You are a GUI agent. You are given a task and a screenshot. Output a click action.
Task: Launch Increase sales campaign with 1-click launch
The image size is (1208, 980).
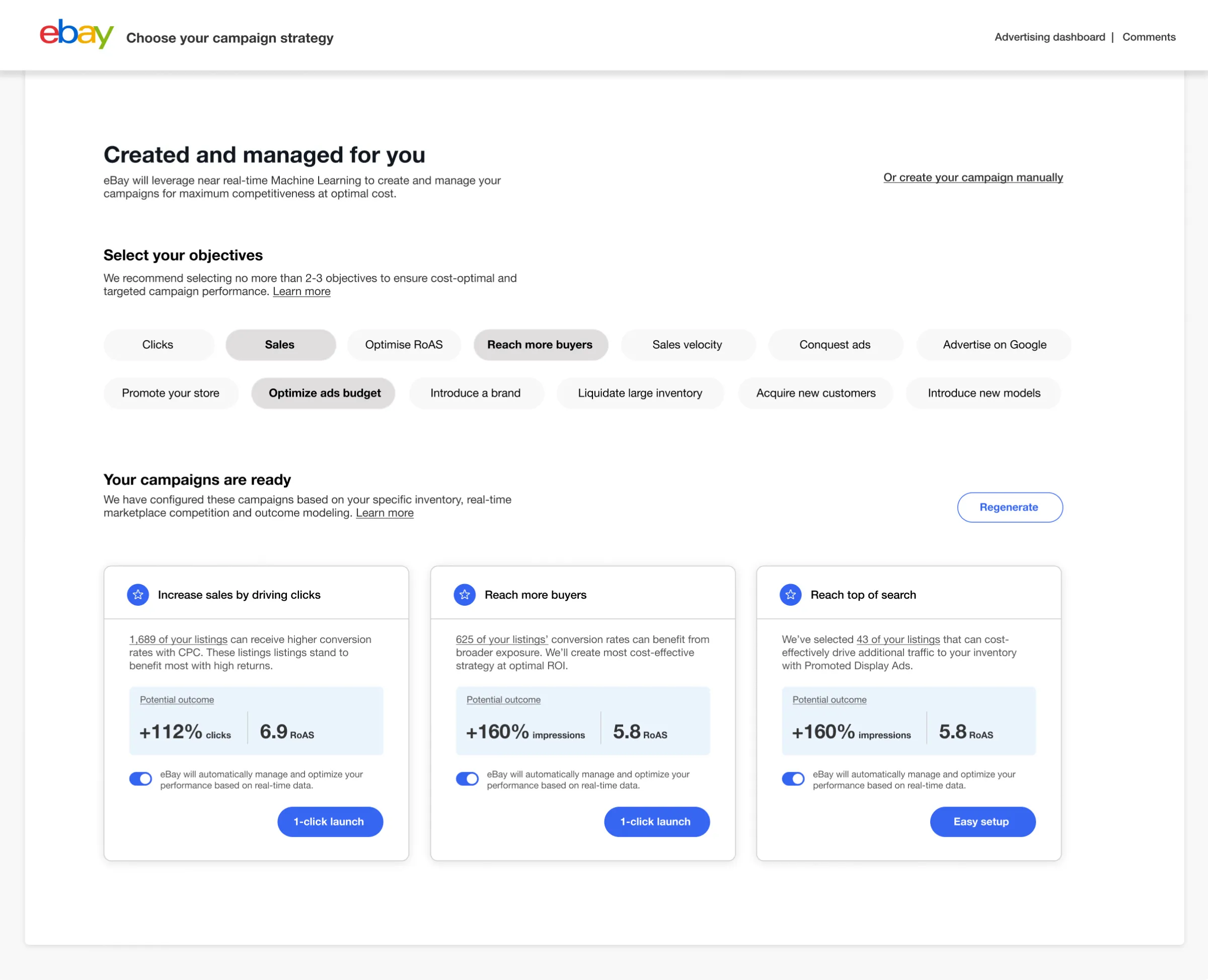(330, 822)
